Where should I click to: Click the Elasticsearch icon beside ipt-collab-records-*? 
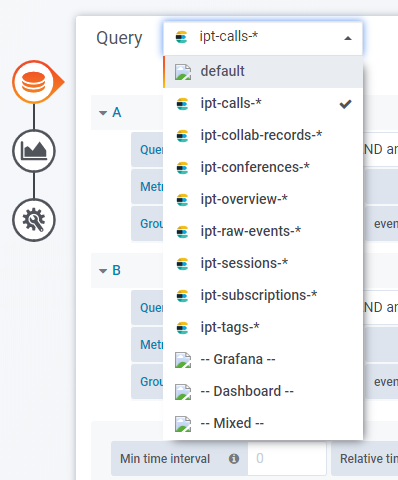pos(182,136)
